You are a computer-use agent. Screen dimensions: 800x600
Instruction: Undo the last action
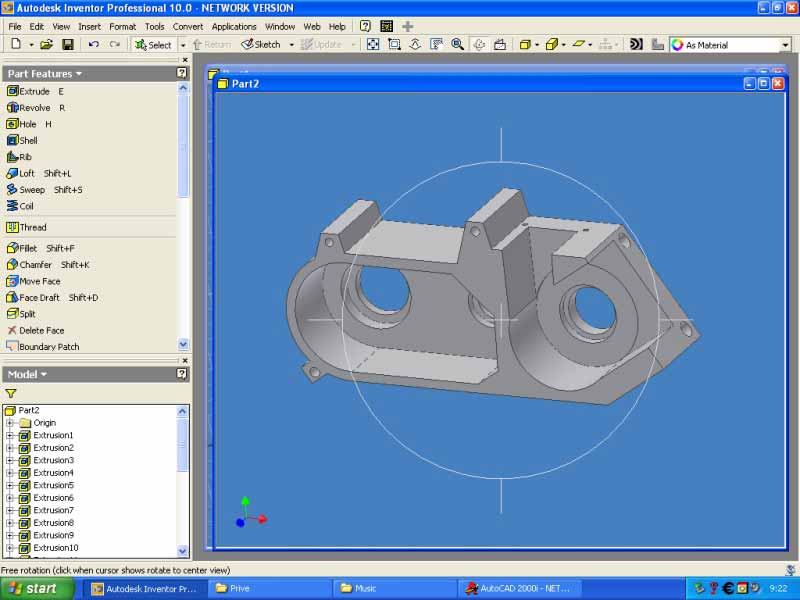[x=93, y=44]
